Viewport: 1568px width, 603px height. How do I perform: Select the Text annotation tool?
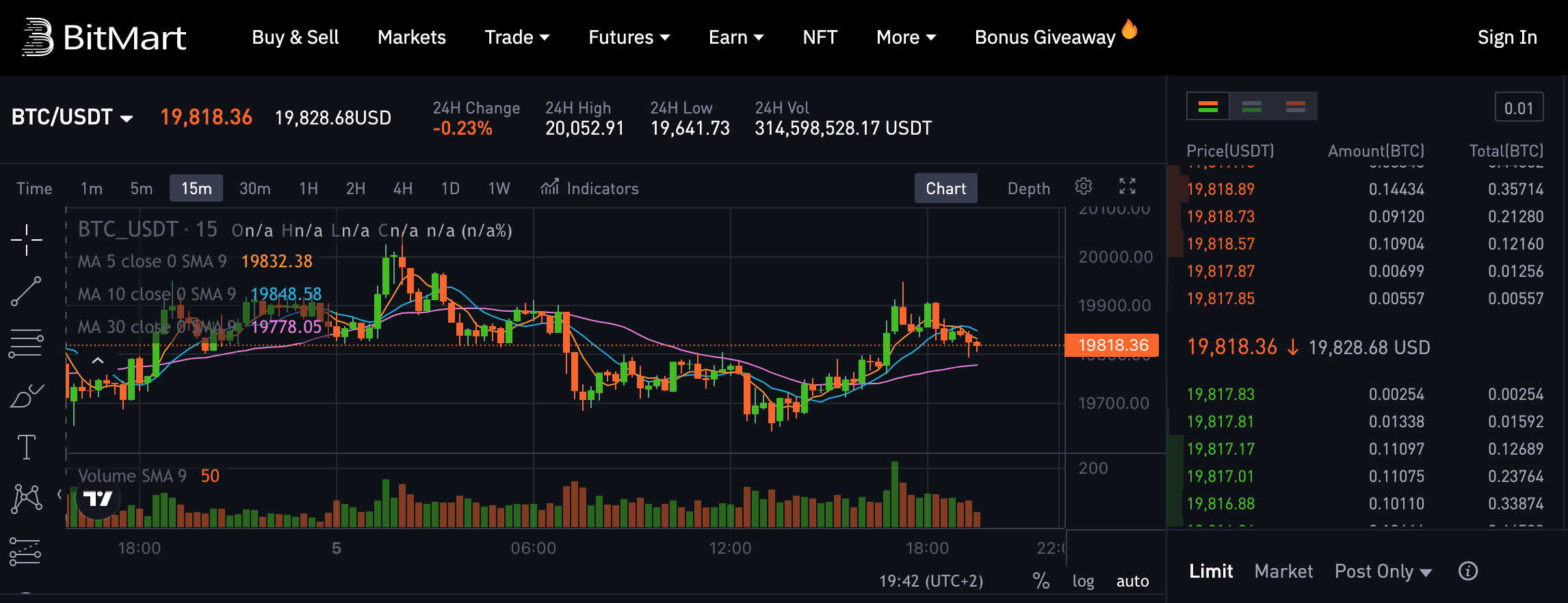(x=27, y=447)
